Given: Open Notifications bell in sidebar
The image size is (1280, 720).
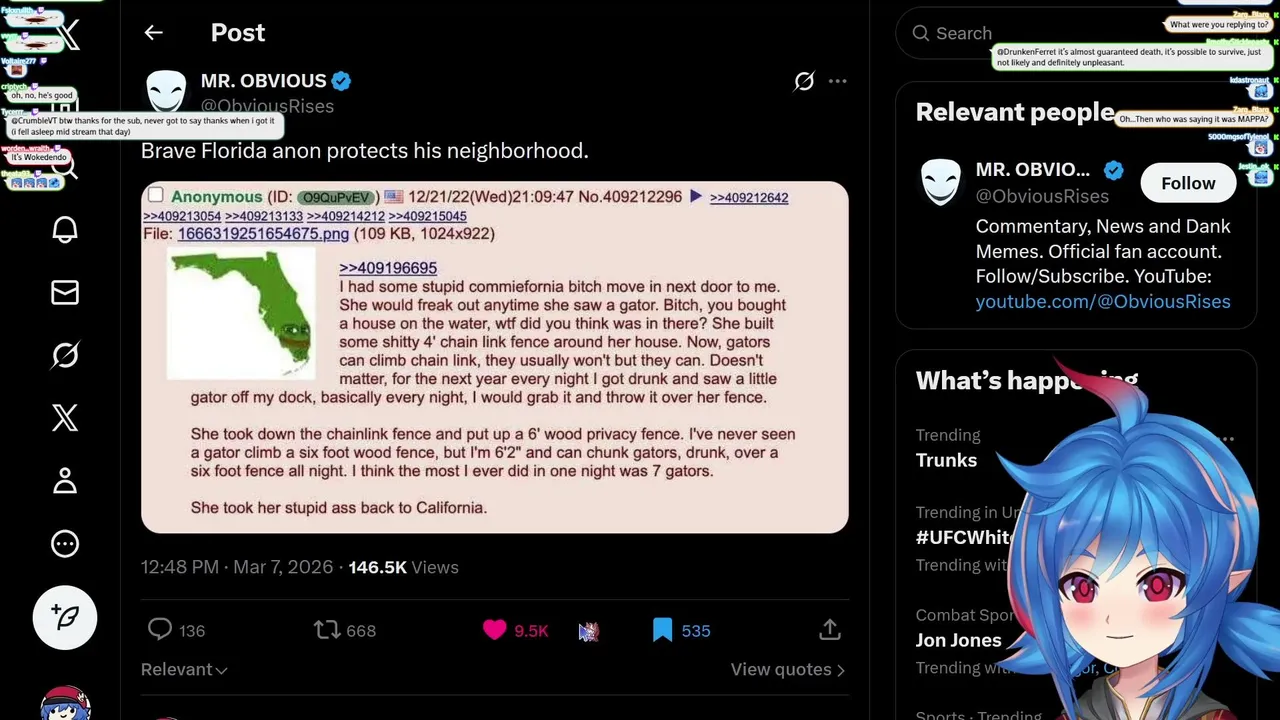Looking at the screenshot, I should click(65, 230).
